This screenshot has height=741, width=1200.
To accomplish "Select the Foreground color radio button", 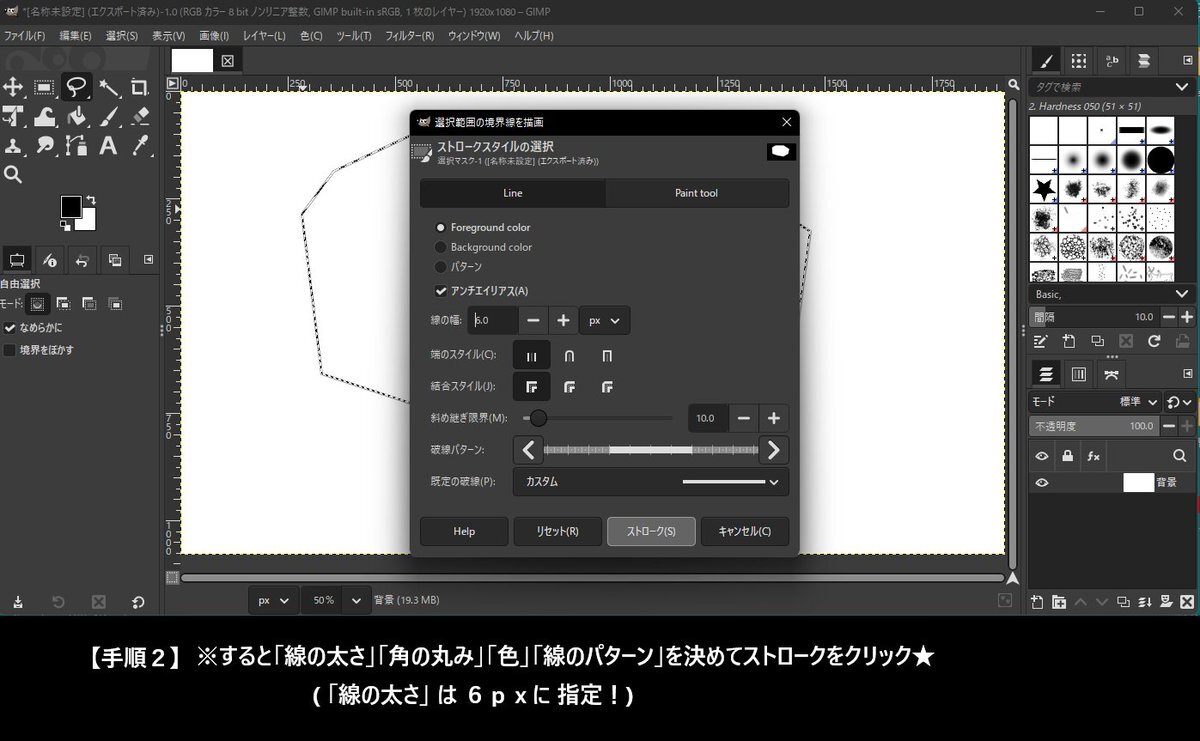I will (440, 228).
